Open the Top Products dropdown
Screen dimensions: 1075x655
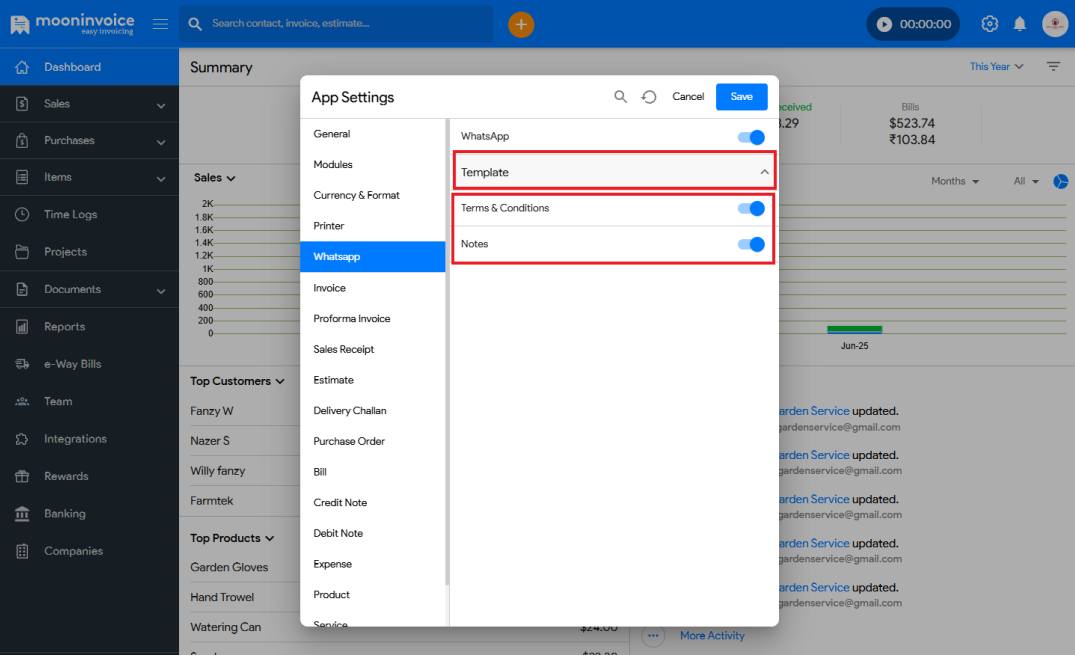pos(232,538)
